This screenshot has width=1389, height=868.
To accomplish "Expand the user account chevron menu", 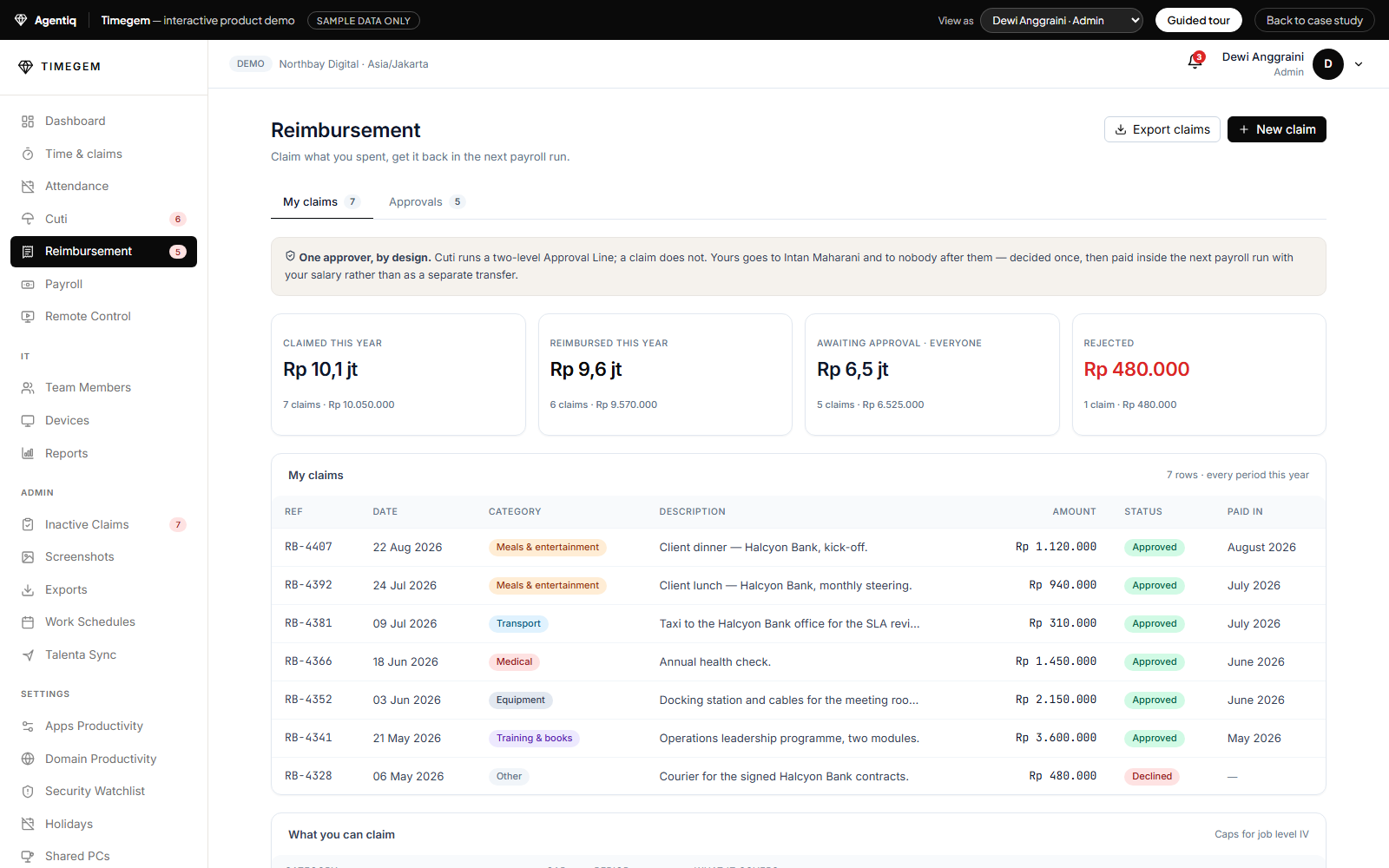I will click(1359, 64).
